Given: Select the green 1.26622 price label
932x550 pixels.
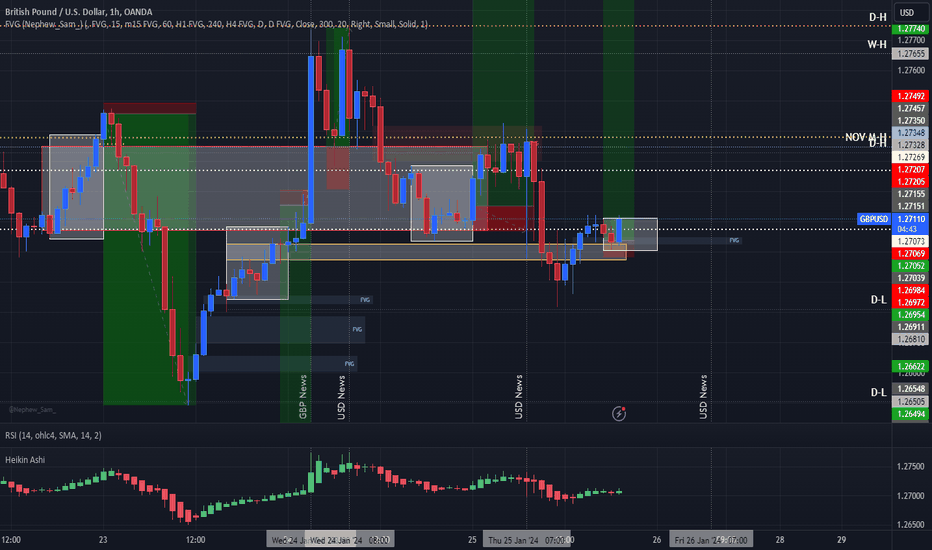Looking at the screenshot, I should click(x=911, y=366).
